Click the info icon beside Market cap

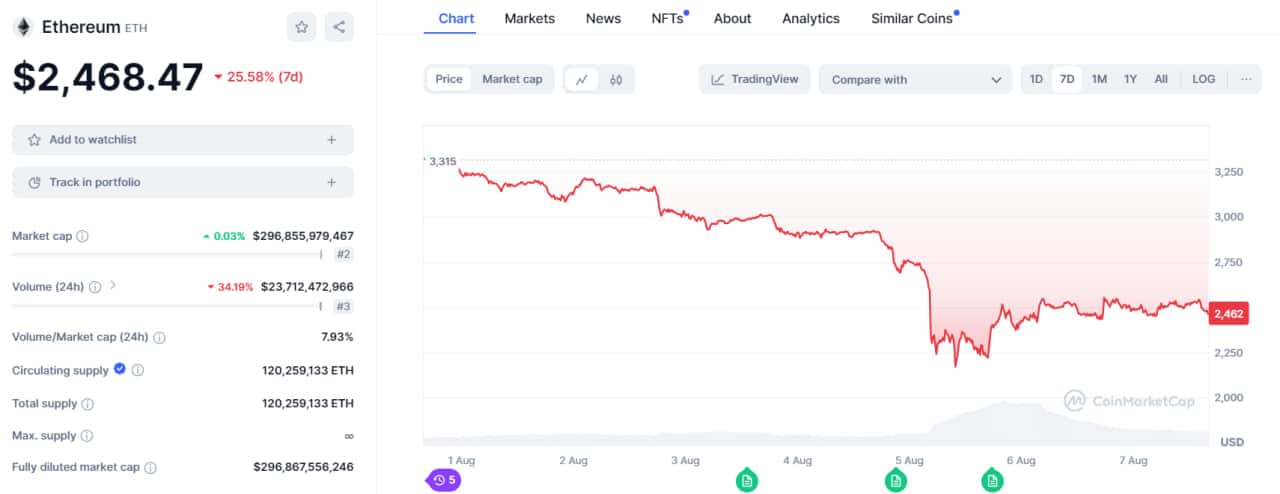82,236
